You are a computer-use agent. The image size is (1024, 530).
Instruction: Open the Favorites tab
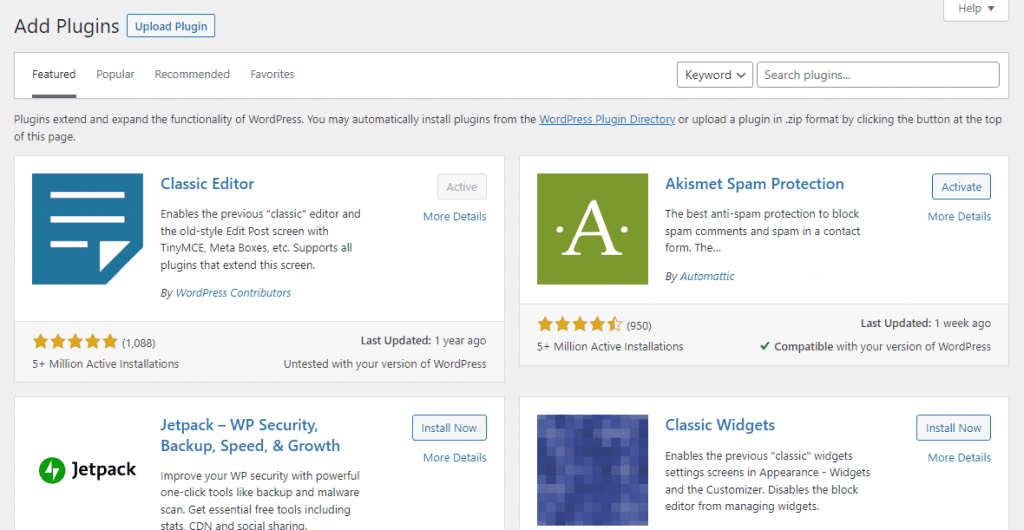click(272, 74)
